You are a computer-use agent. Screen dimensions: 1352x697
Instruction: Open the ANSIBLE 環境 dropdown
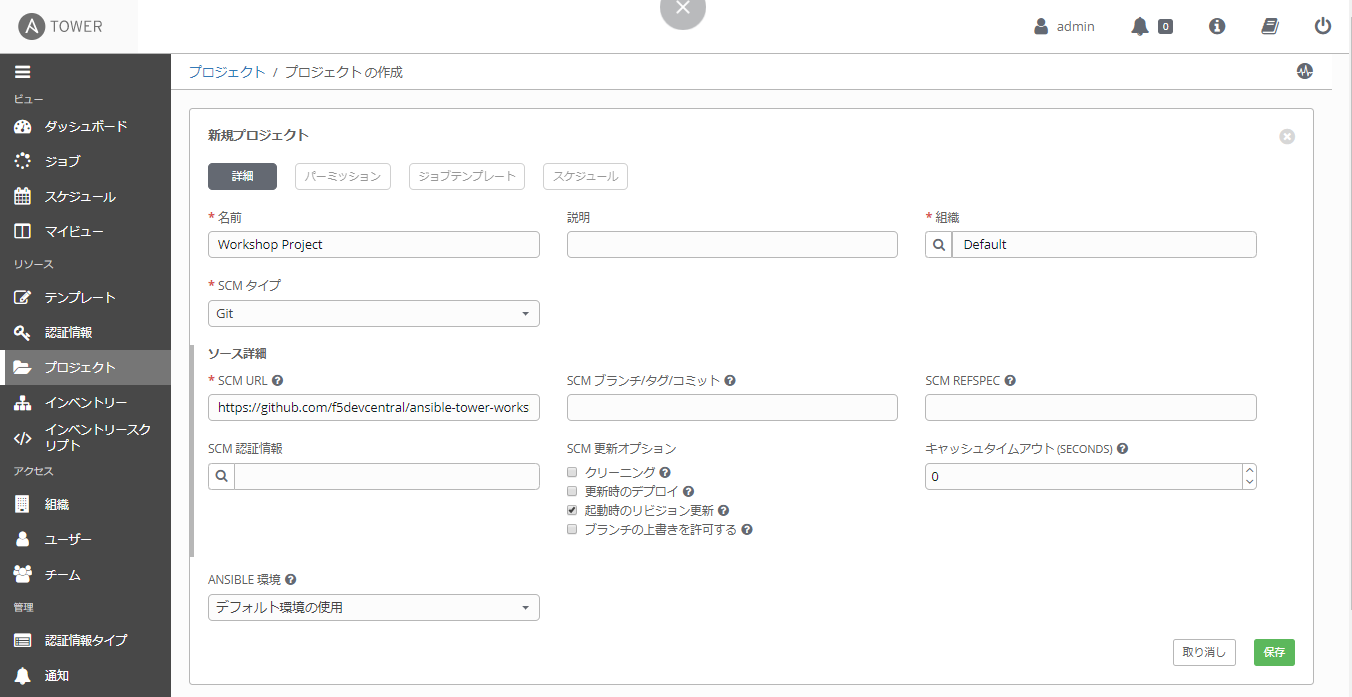(374, 608)
